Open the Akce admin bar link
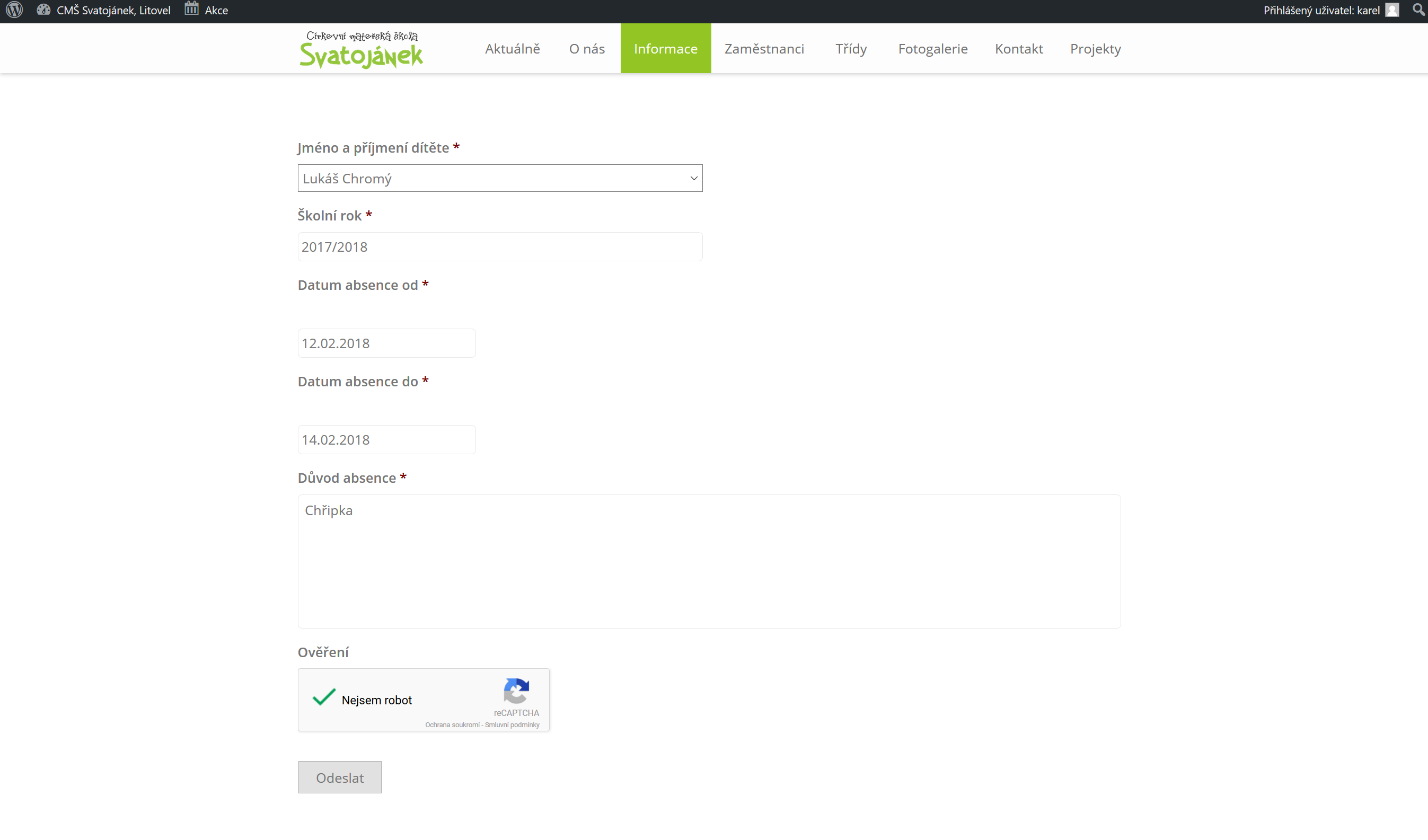1428x840 pixels. tap(216, 10)
